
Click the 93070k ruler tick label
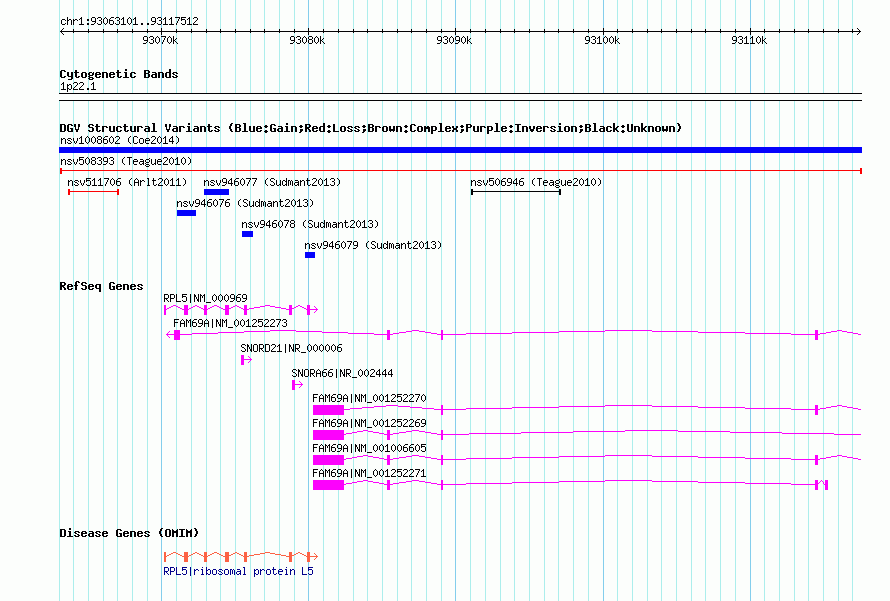[x=160, y=40]
